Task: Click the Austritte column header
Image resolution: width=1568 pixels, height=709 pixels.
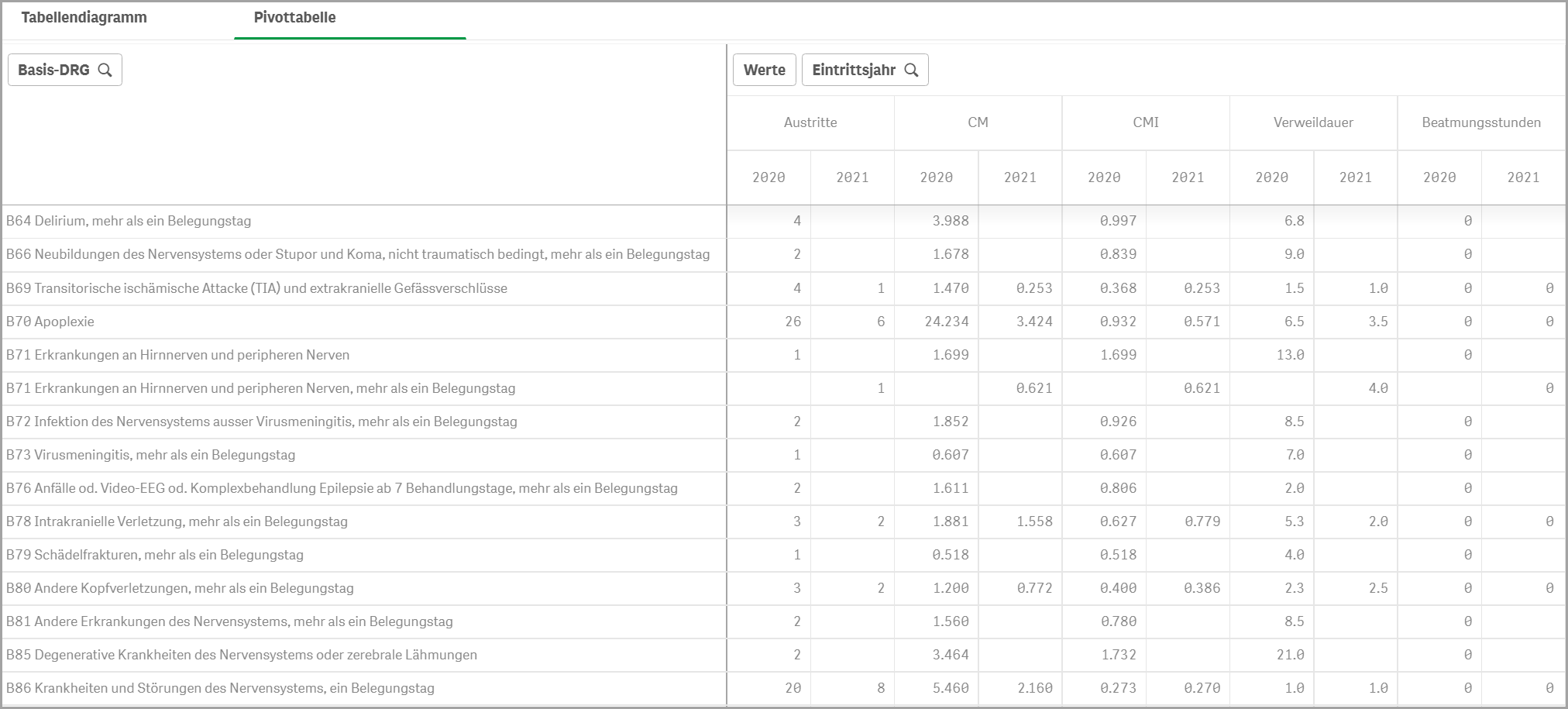Action: pos(810,122)
